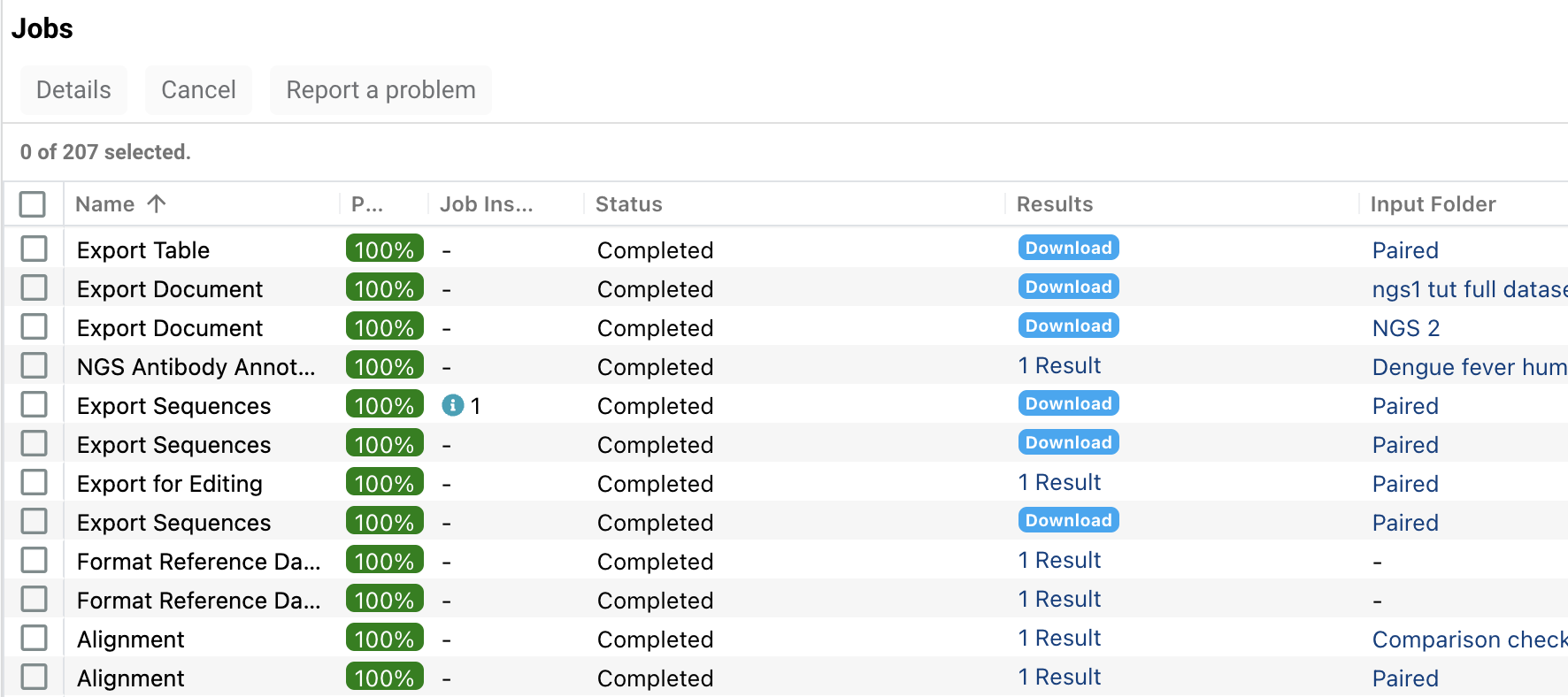Open the NGS 2 input folder link

tap(1405, 328)
